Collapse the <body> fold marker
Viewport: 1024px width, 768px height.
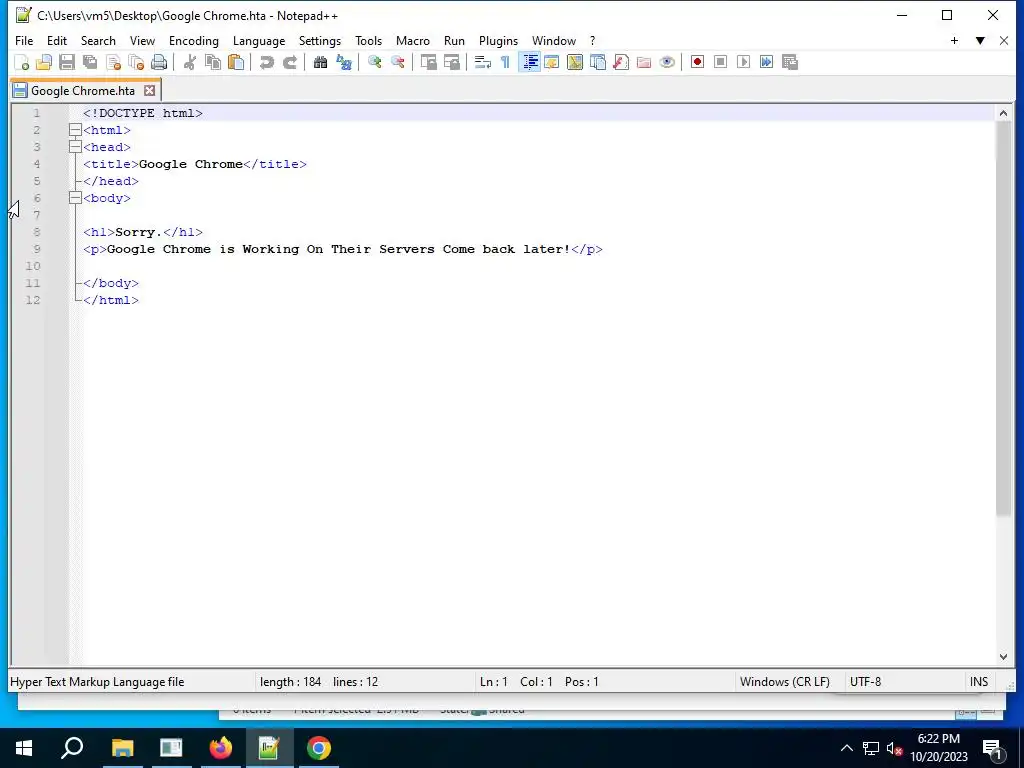point(75,198)
